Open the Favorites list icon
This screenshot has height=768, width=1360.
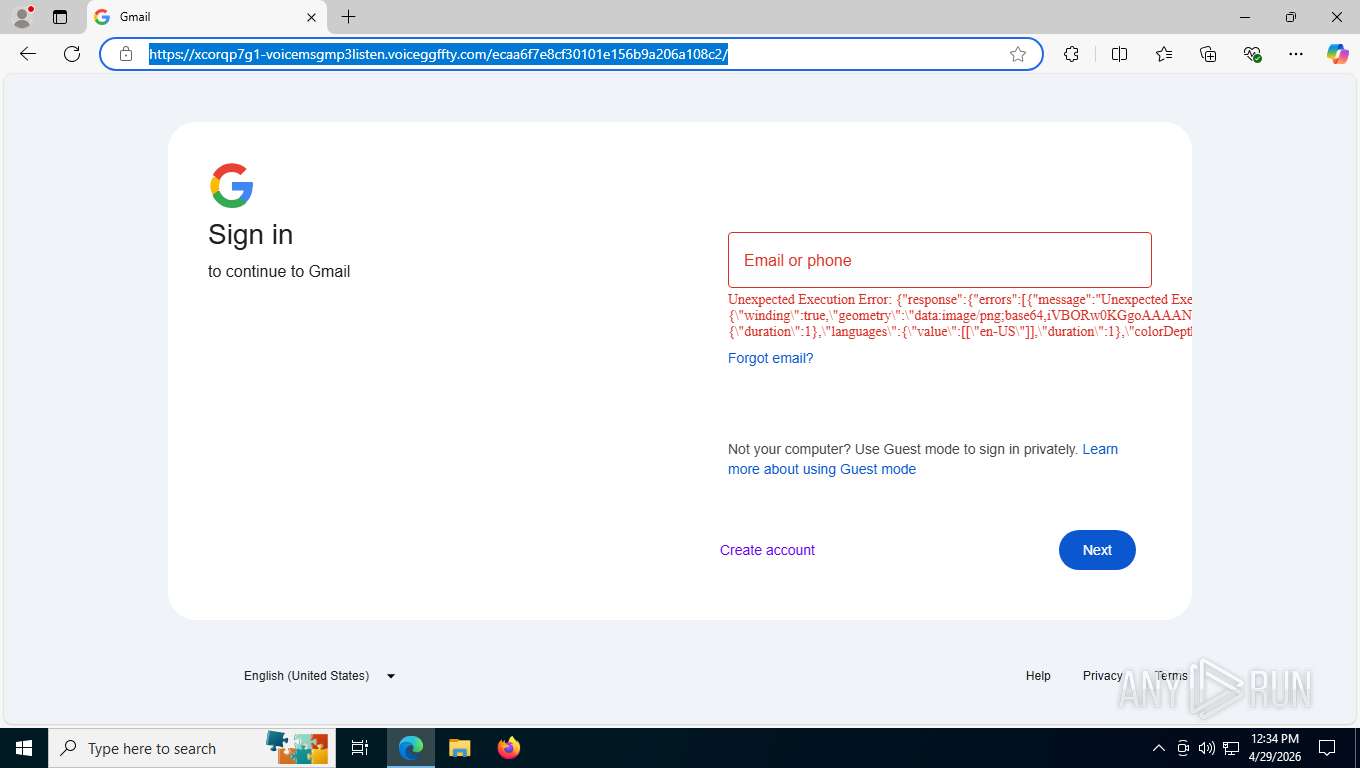(1164, 54)
